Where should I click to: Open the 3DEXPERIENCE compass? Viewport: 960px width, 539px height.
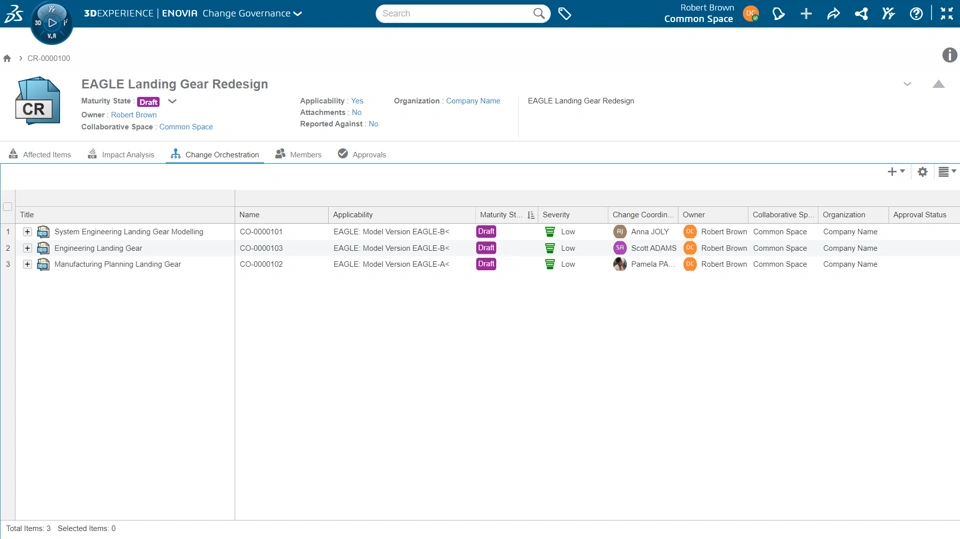click(51, 23)
